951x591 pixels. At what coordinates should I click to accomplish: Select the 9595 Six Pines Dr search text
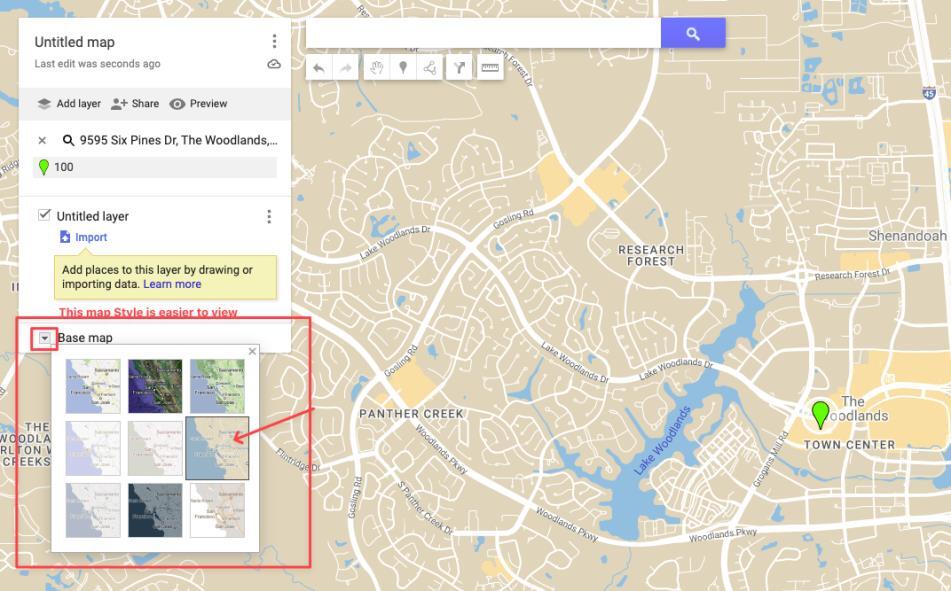178,140
